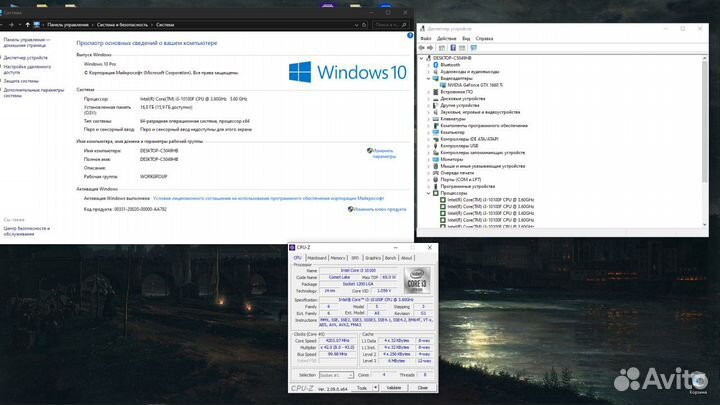
Task: Open Вид menu in Device Manager
Action: point(466,39)
